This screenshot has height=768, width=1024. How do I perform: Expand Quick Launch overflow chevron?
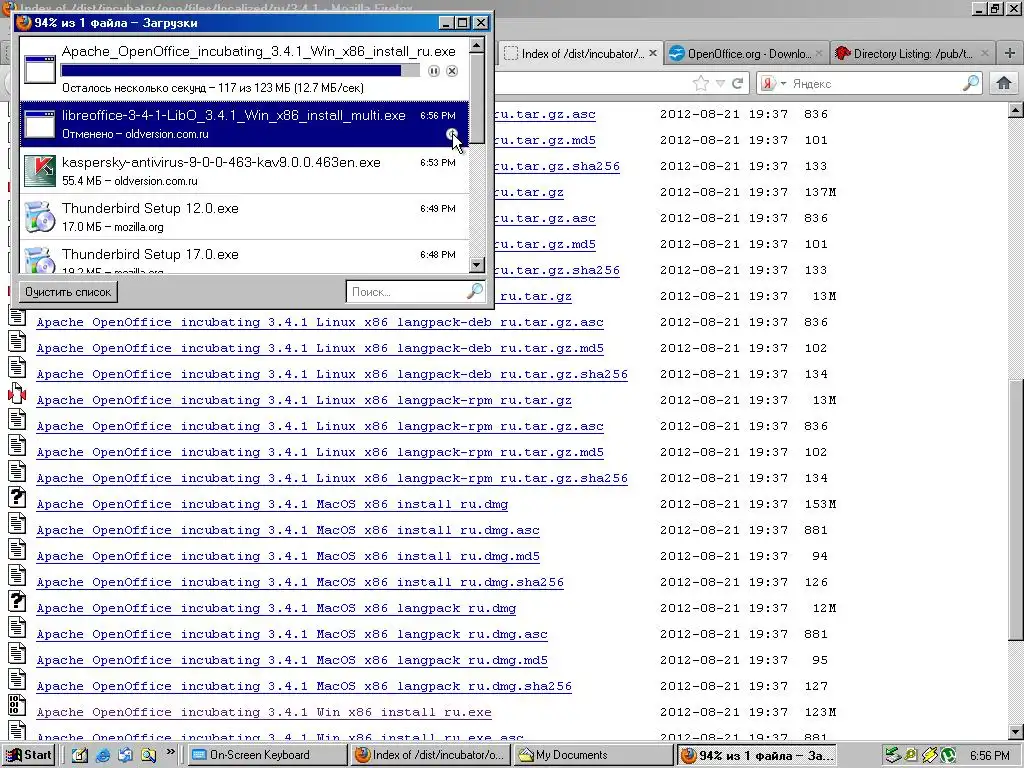click(170, 752)
